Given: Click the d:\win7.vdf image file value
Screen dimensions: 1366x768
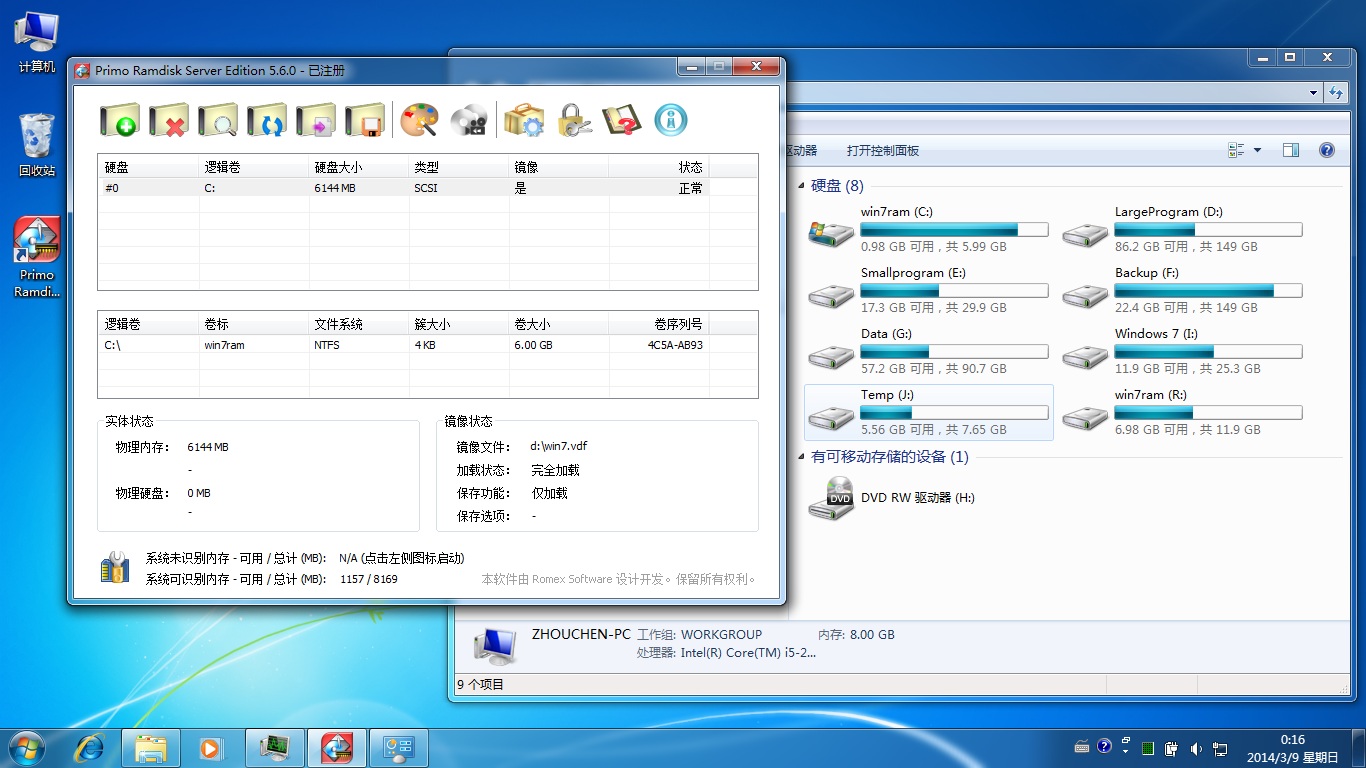Looking at the screenshot, I should (x=559, y=447).
